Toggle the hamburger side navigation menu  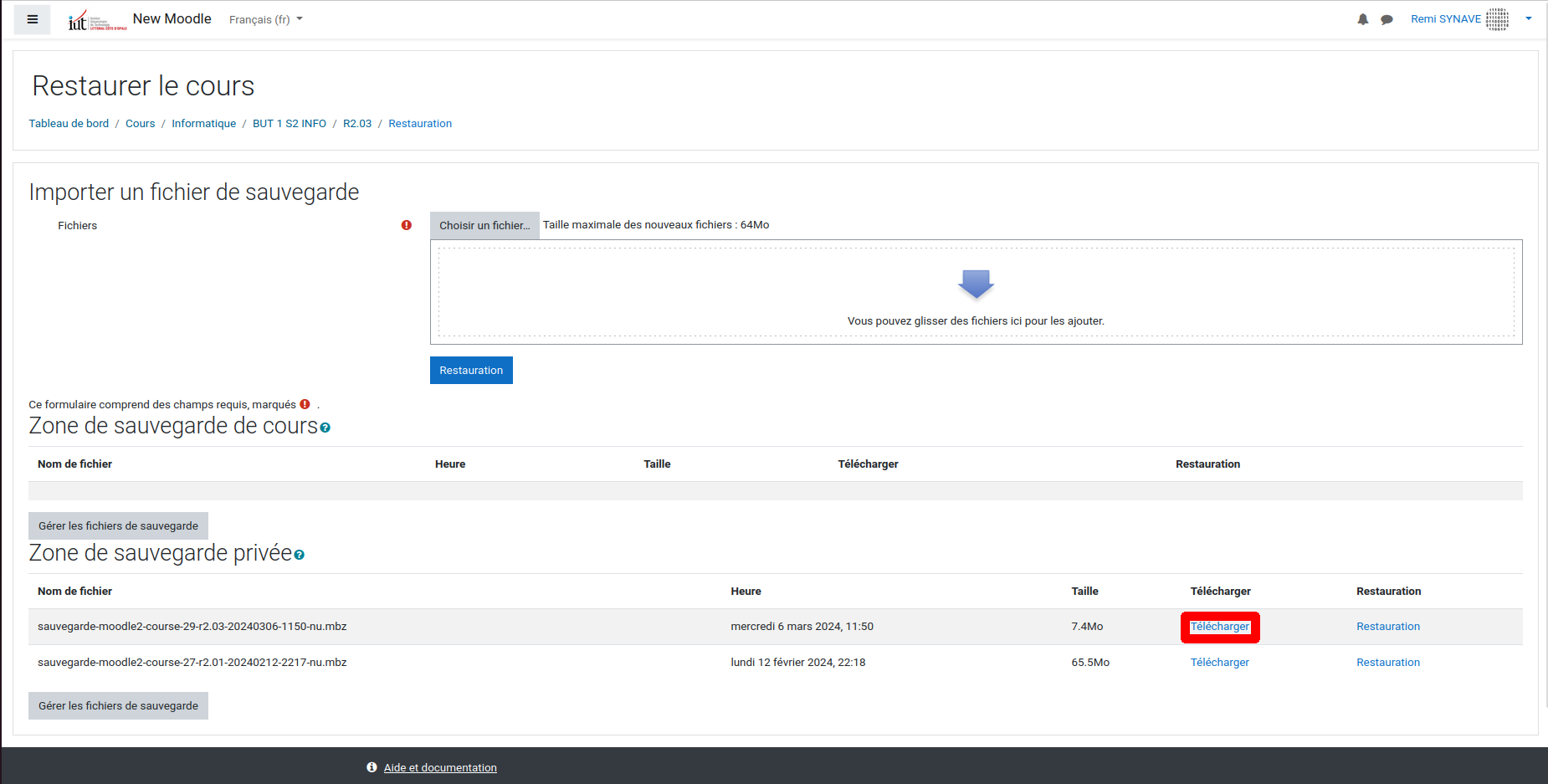point(33,19)
